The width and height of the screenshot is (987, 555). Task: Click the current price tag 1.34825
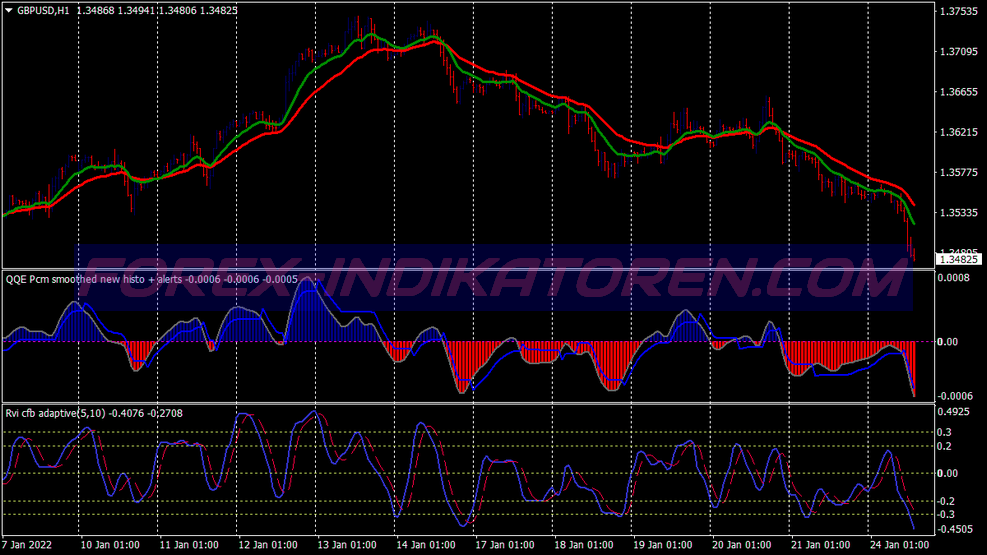[959, 259]
